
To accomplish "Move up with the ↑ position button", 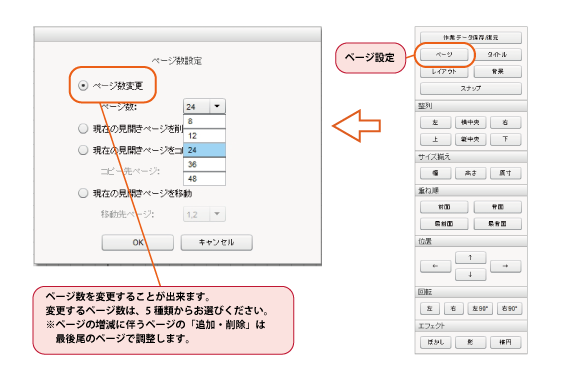I will tap(470, 257).
